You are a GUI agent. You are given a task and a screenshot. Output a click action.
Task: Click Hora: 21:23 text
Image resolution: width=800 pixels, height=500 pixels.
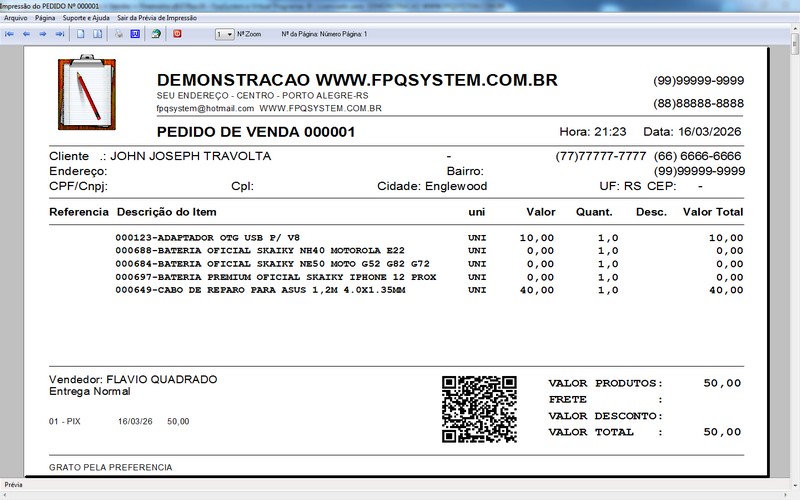click(x=593, y=132)
